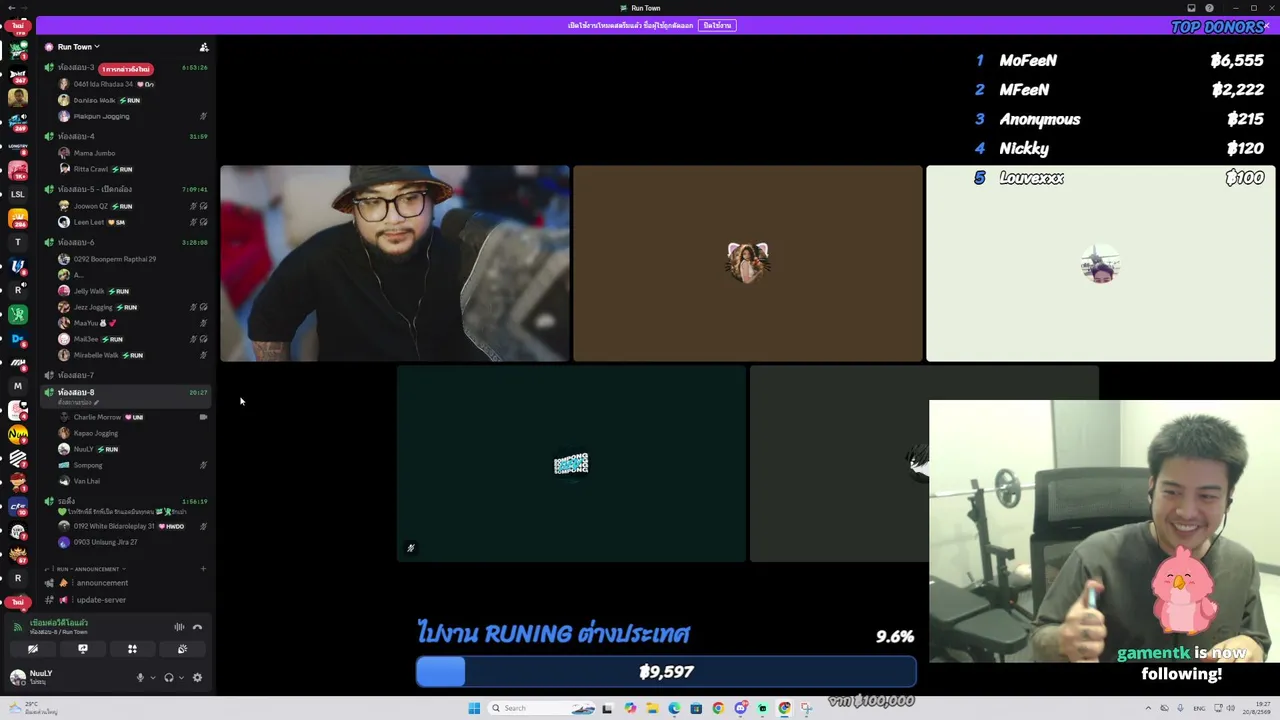Start an activity from voice panel

pos(132,649)
